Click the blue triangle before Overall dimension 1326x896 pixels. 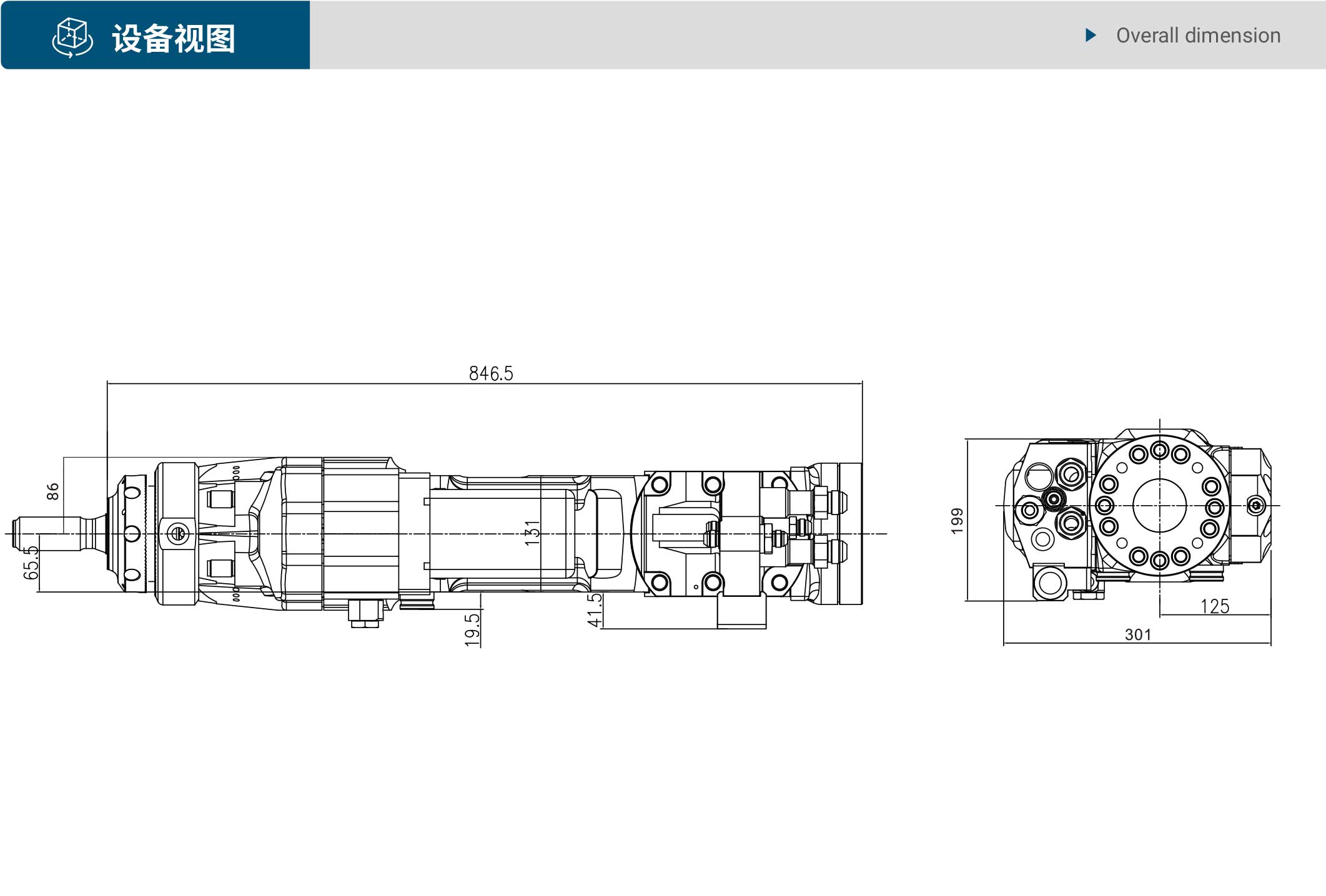[1091, 35]
